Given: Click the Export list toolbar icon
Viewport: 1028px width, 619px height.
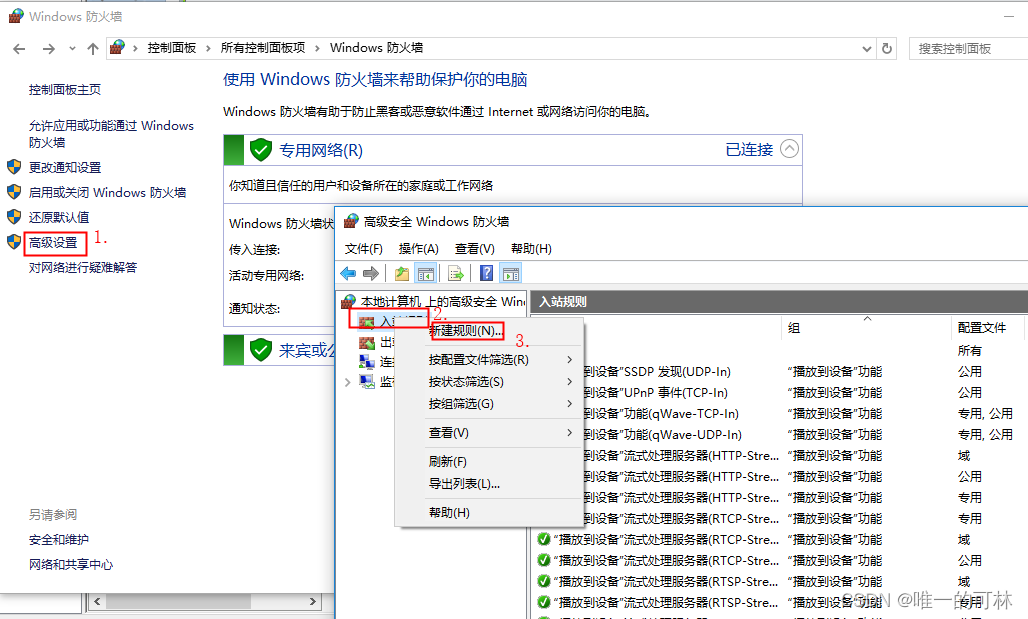Looking at the screenshot, I should tap(456, 273).
